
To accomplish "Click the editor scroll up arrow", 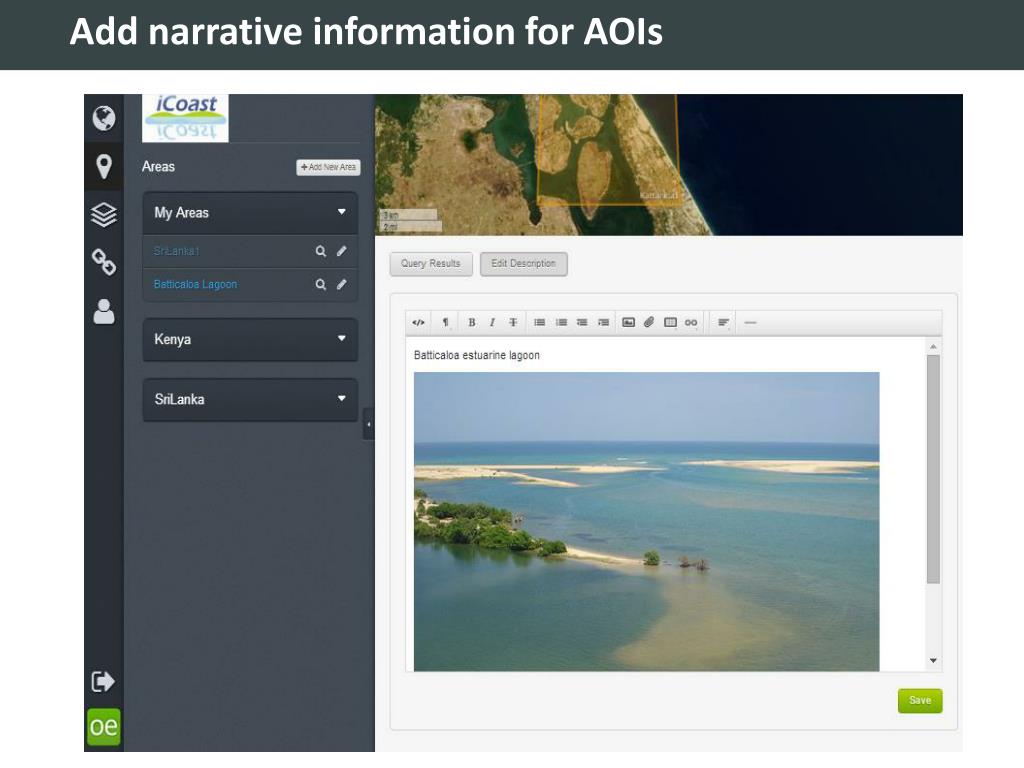I will (933, 346).
